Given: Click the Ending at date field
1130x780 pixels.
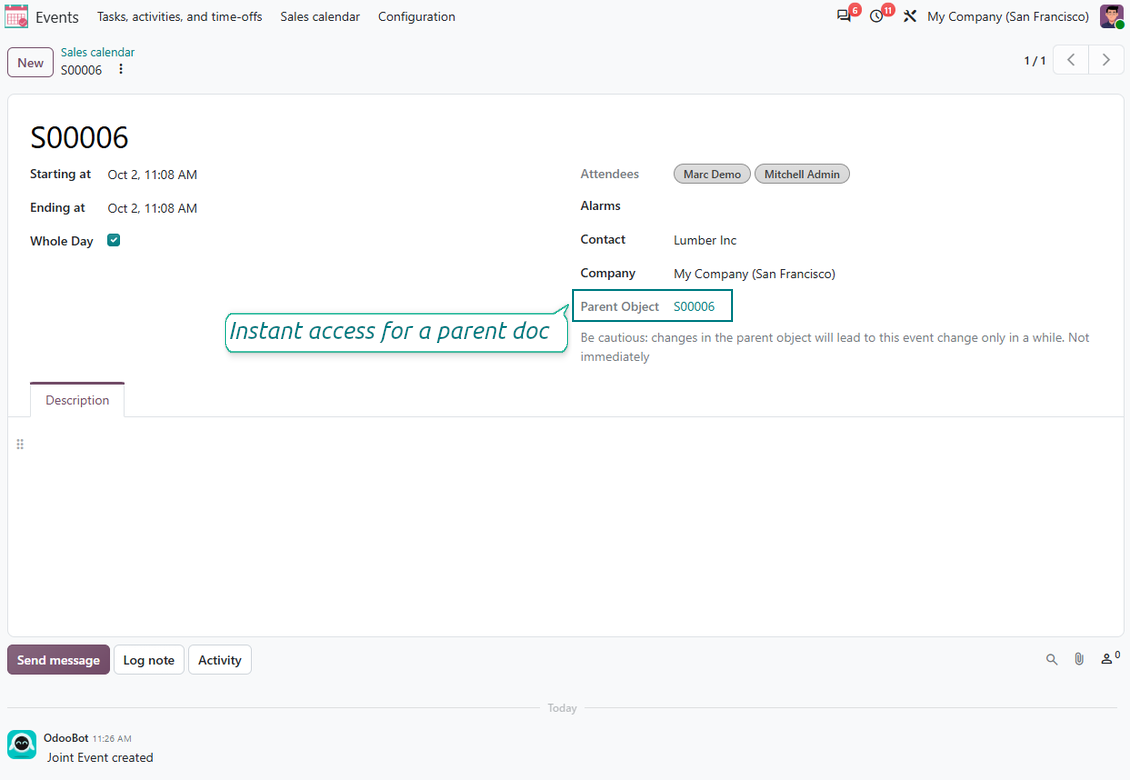Looking at the screenshot, I should tap(152, 208).
